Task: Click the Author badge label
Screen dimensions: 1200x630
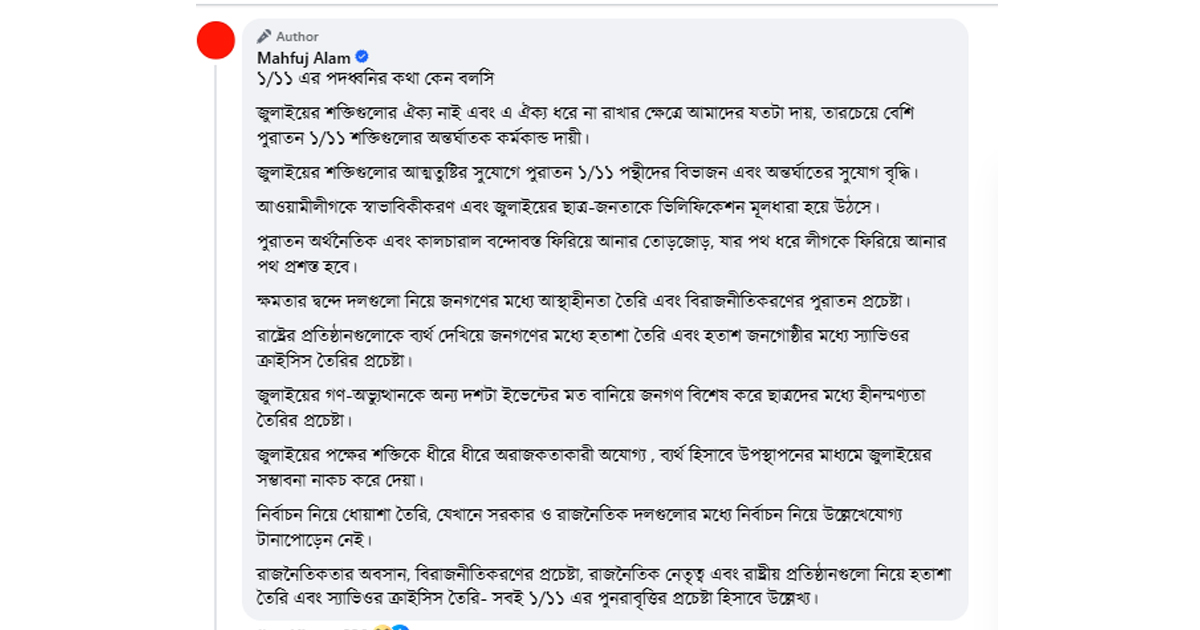Action: [x=297, y=36]
